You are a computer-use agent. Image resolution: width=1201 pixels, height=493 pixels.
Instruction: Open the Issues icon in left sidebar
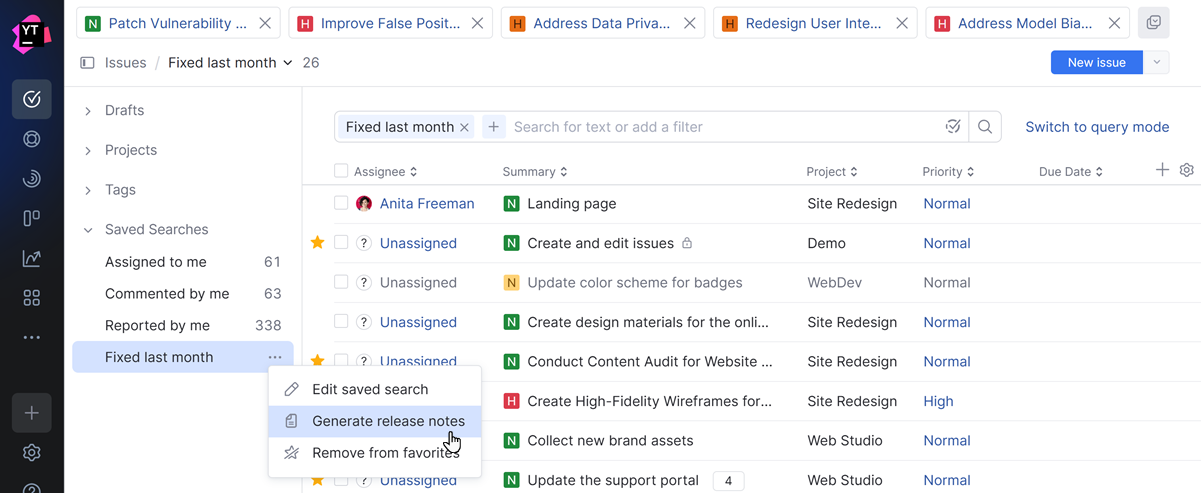point(32,99)
